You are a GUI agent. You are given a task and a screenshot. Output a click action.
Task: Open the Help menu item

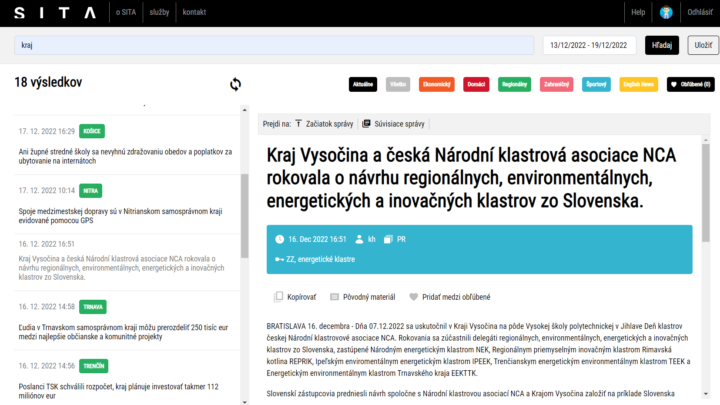coord(638,12)
